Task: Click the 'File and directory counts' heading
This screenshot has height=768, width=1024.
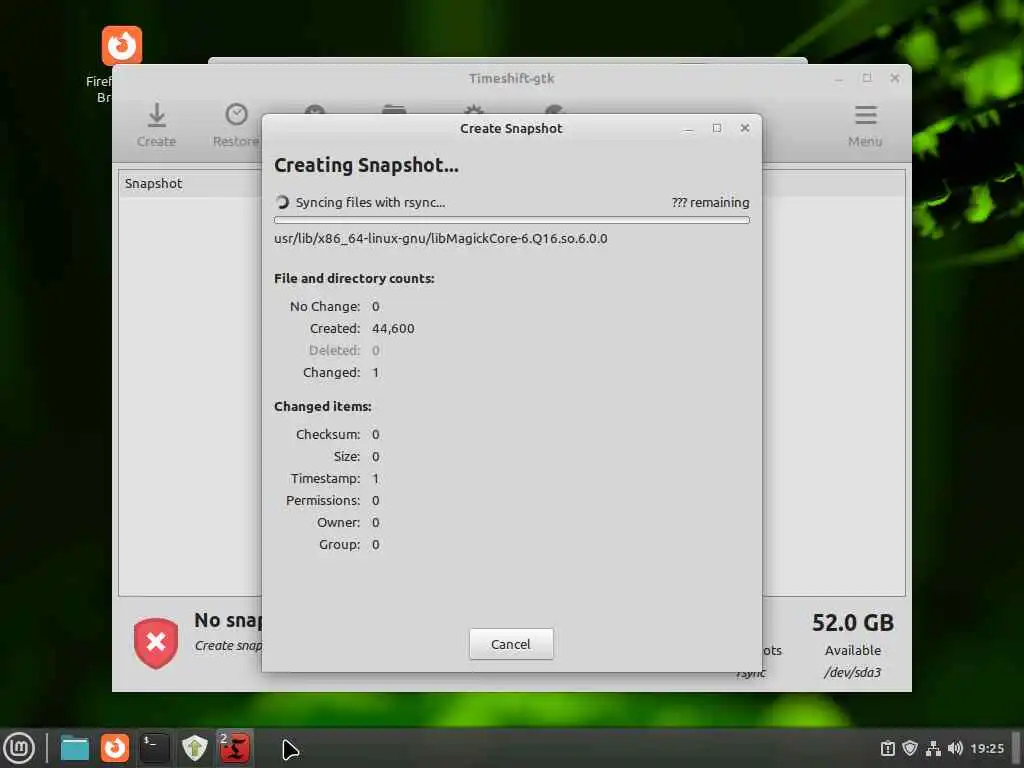Action: [x=354, y=278]
